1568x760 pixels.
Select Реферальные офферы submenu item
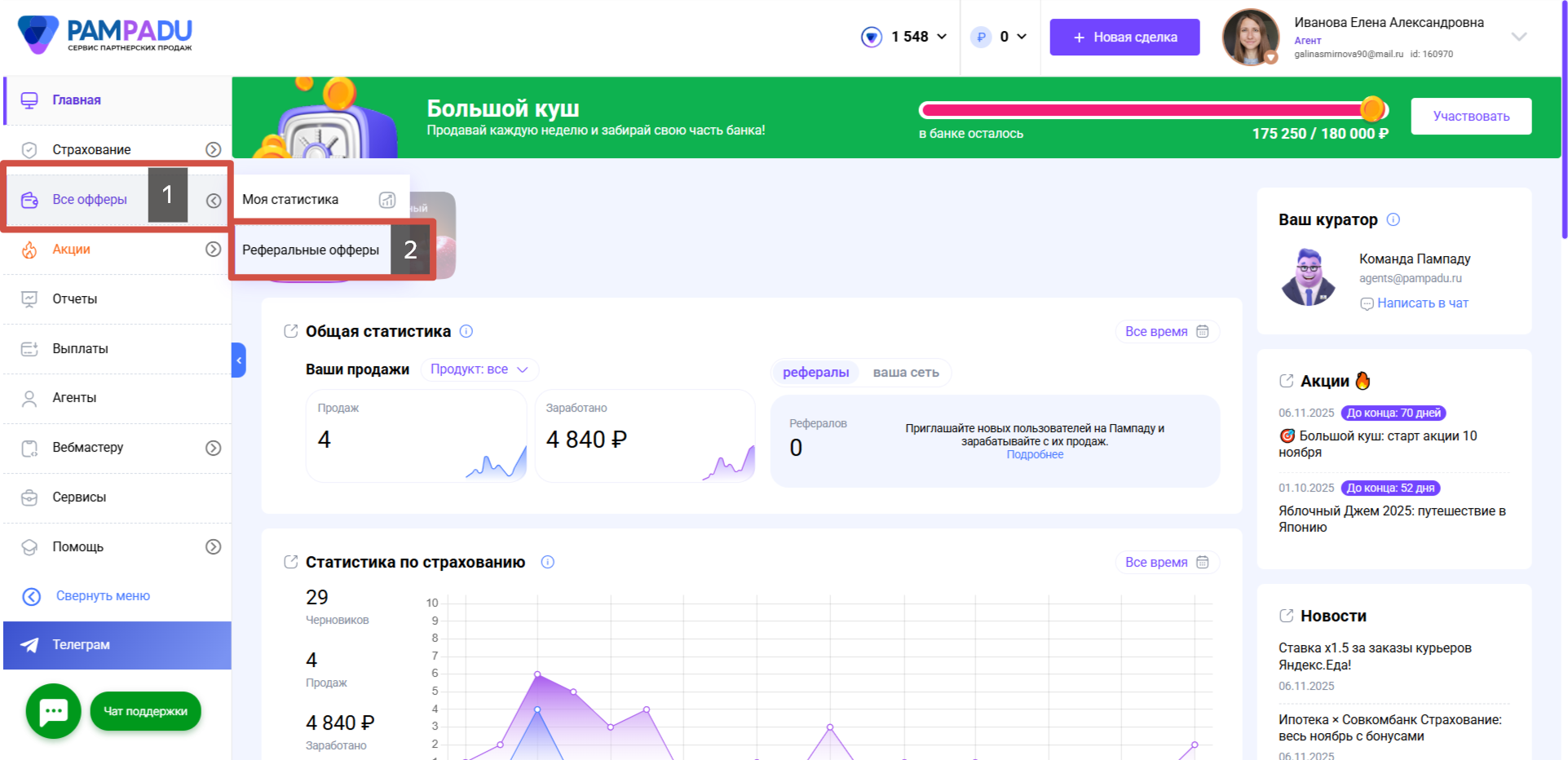point(311,250)
